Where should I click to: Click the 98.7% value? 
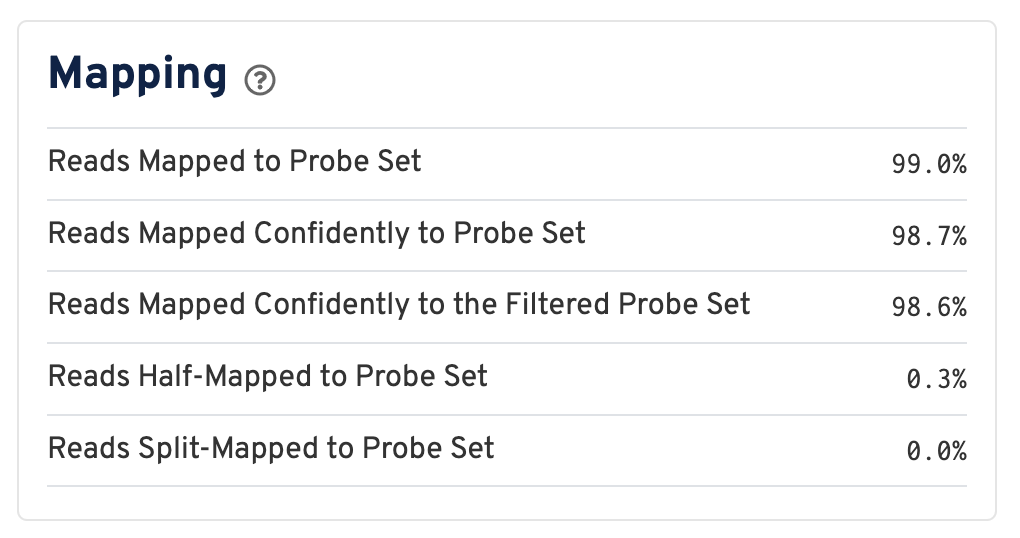[928, 236]
